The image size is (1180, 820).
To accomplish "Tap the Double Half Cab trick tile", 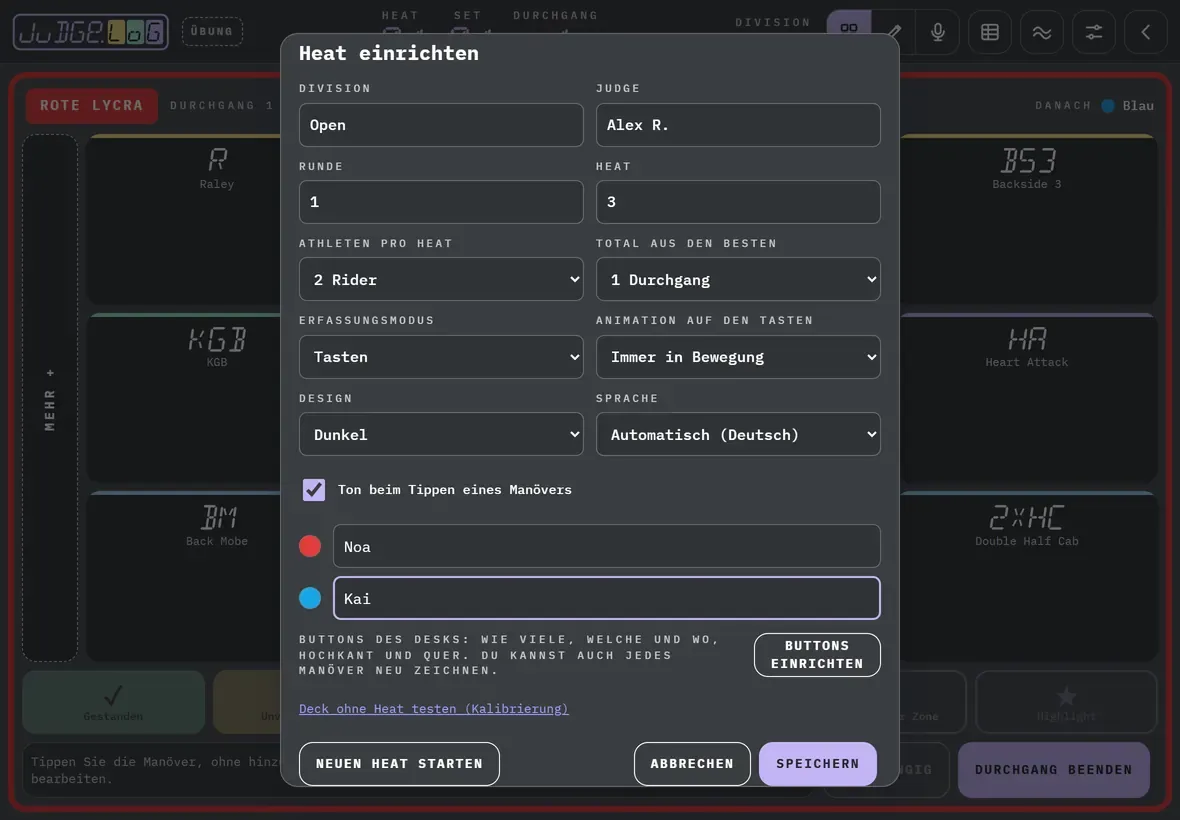I will [1028, 576].
